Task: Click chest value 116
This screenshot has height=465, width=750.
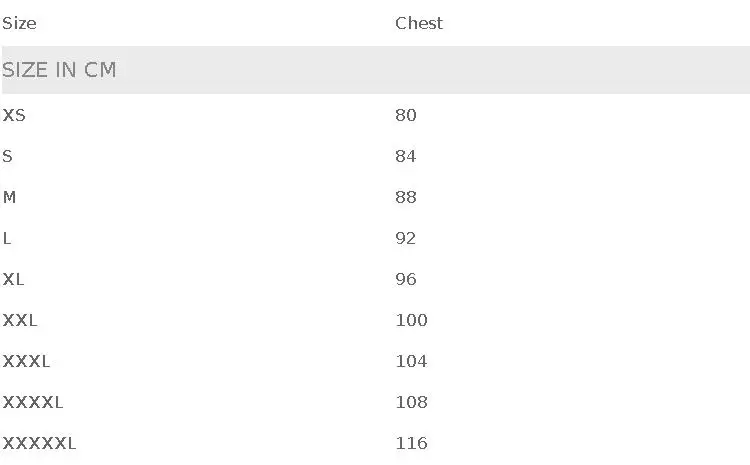Action: click(411, 443)
